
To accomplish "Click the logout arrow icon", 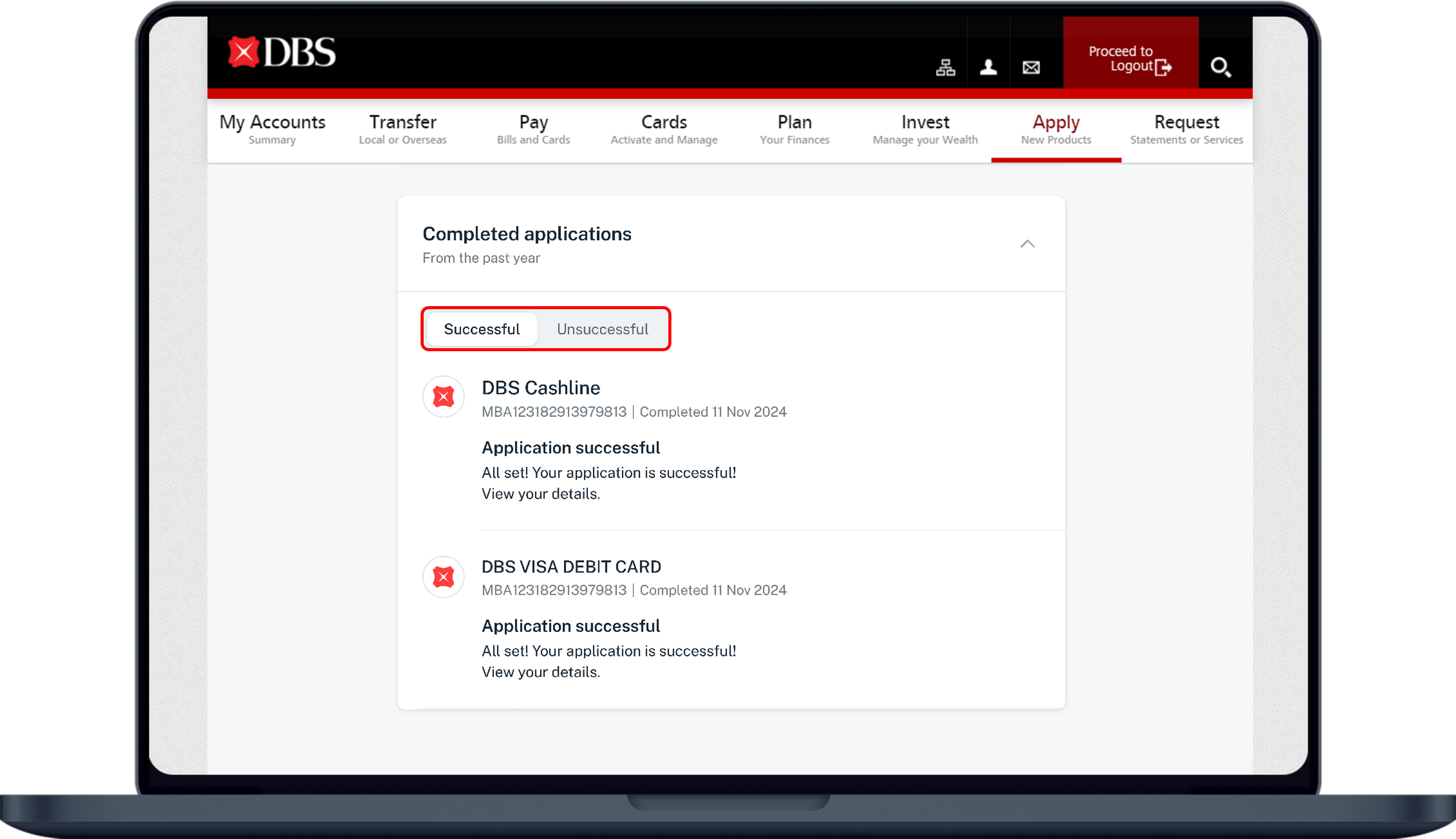I will (1164, 67).
